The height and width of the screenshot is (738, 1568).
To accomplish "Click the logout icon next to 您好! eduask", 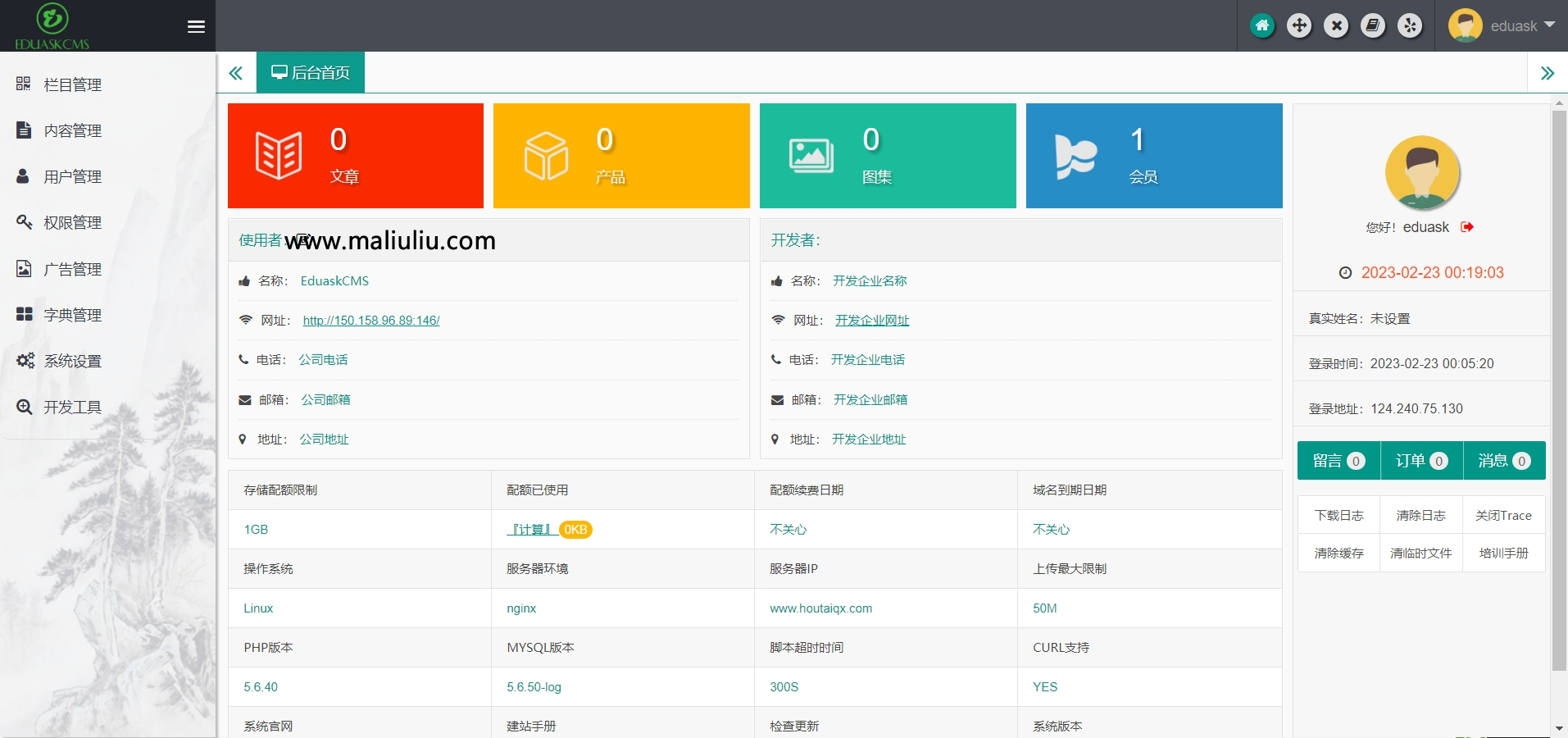I will 1466,227.
